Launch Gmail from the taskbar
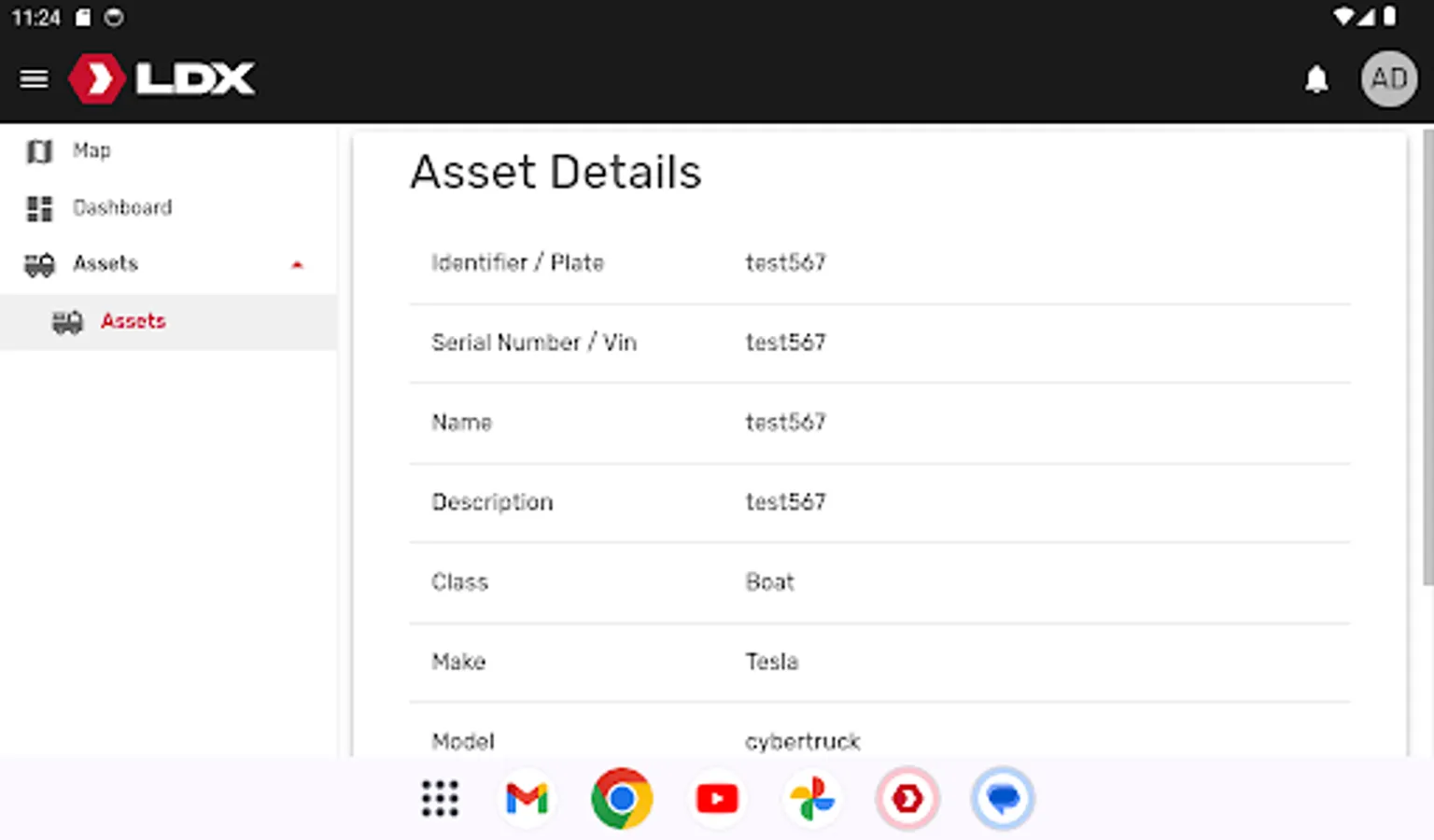 coord(527,798)
